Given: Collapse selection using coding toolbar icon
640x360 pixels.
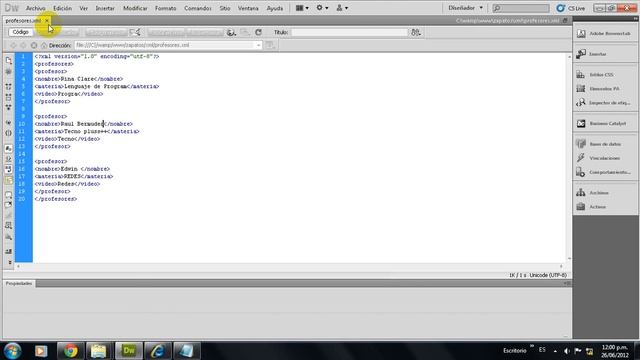Looking at the screenshot, I should click(x=9, y=97).
